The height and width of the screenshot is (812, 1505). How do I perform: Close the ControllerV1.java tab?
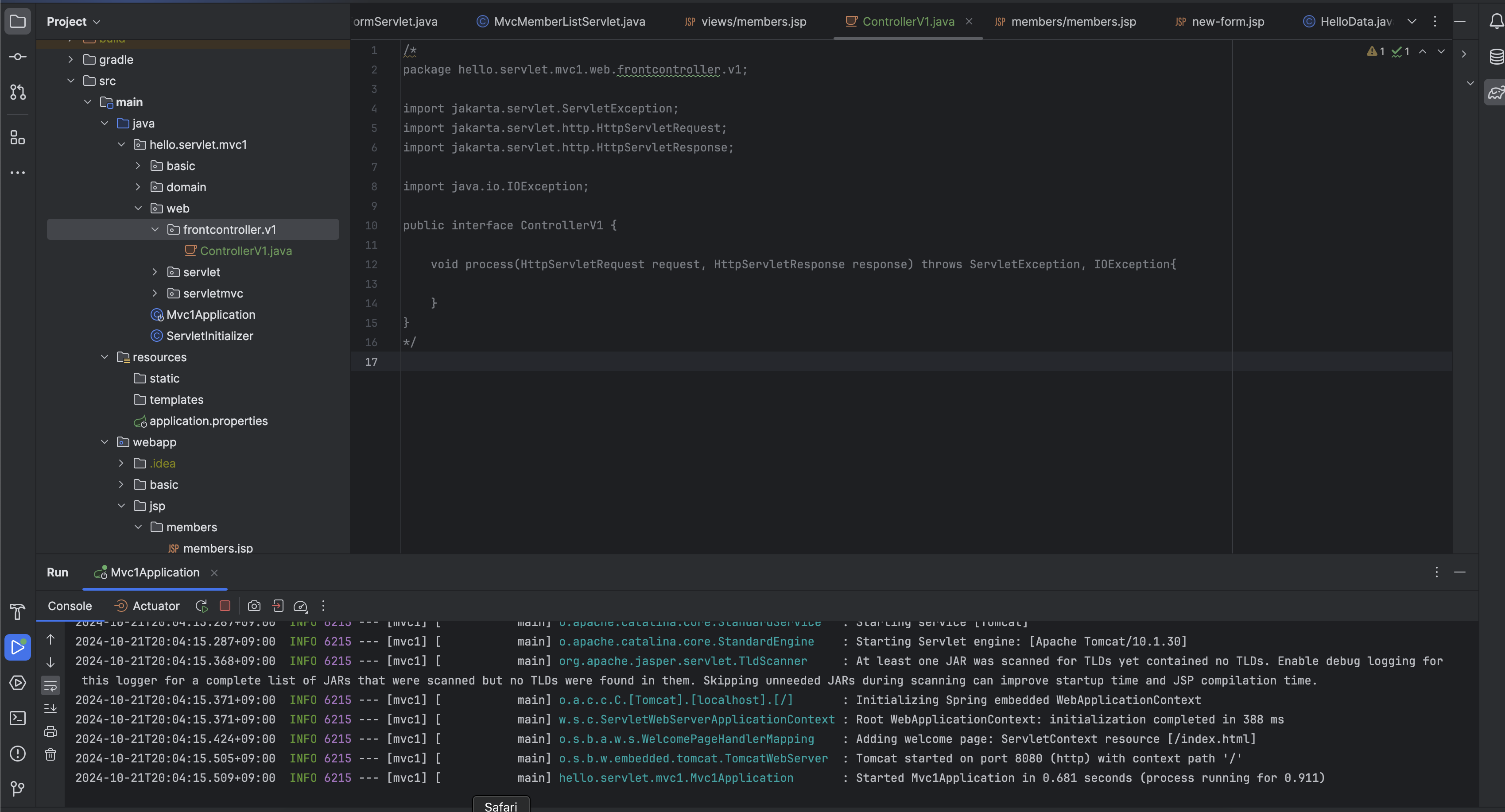click(x=969, y=21)
